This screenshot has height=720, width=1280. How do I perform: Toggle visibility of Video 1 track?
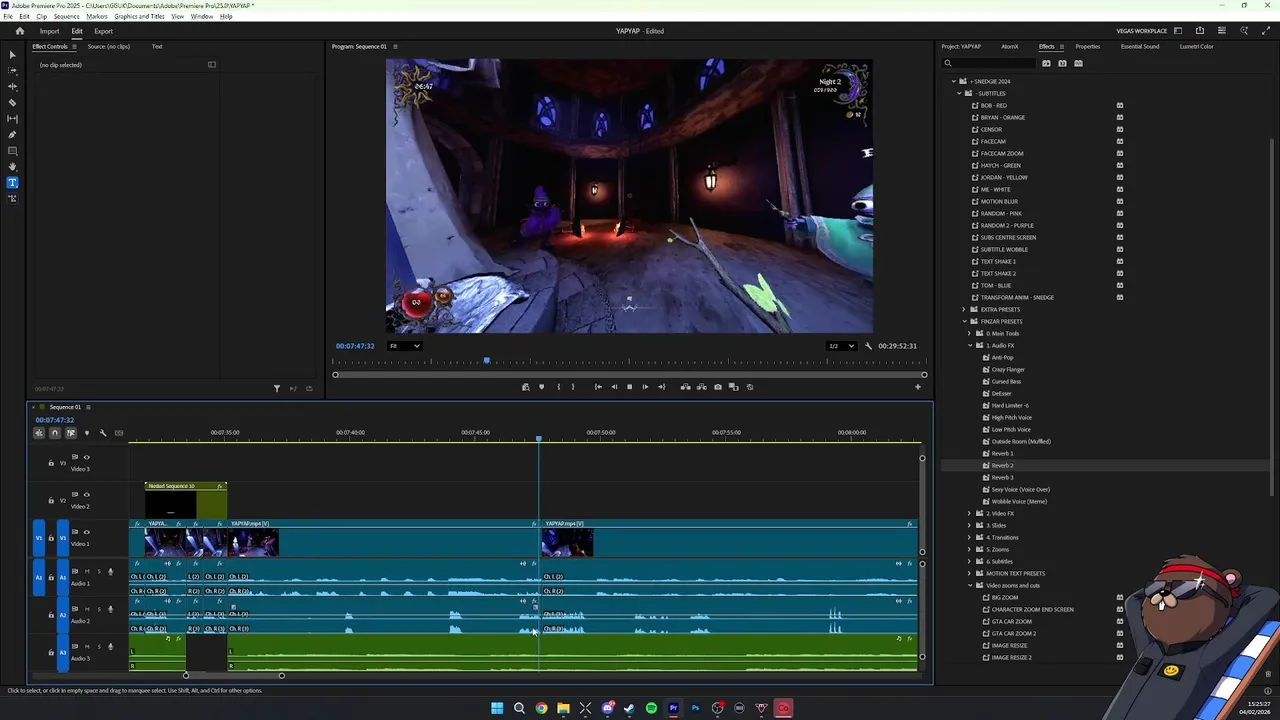pyautogui.click(x=86, y=532)
